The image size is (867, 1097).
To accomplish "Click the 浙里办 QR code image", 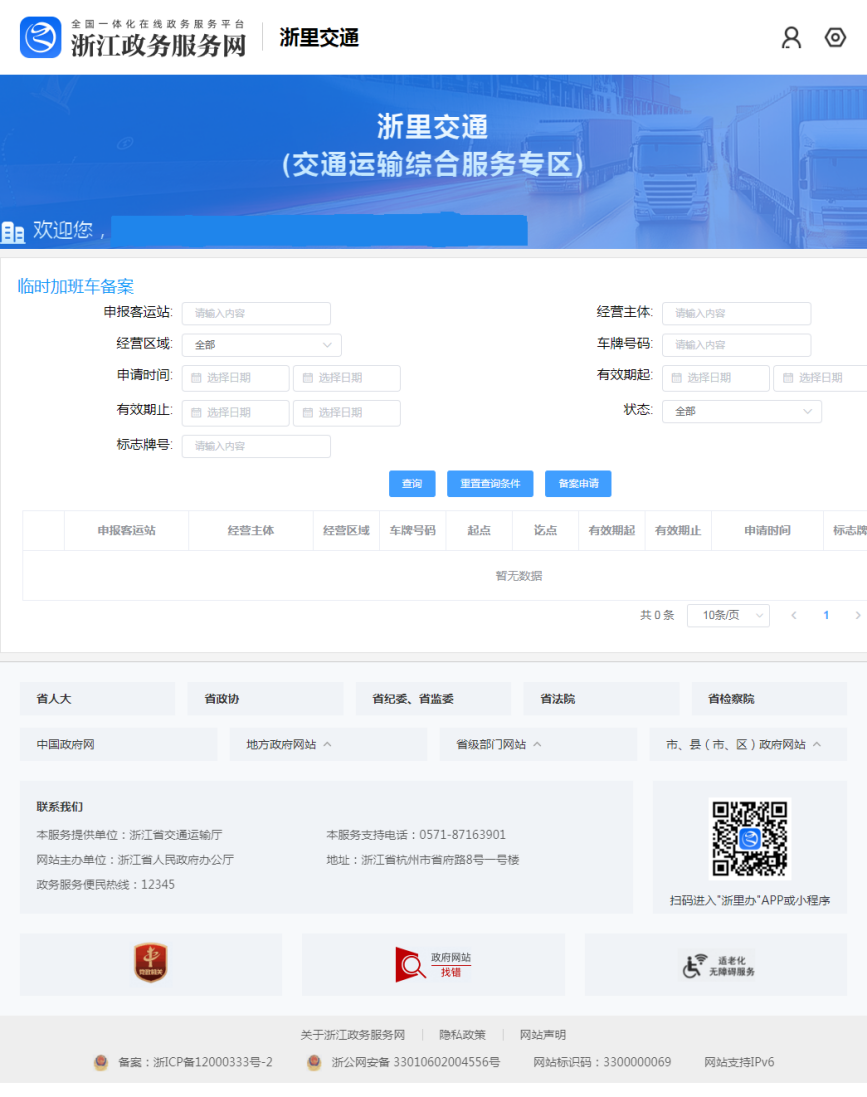I will coord(749,838).
